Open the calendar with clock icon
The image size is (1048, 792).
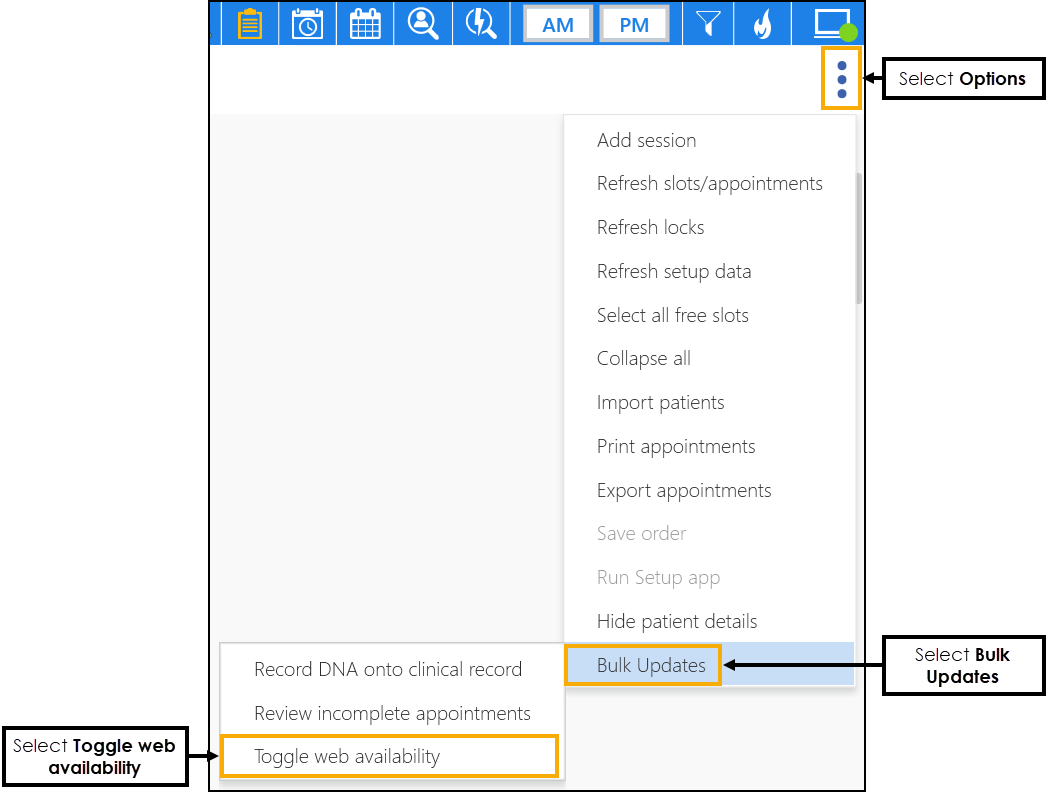307,24
